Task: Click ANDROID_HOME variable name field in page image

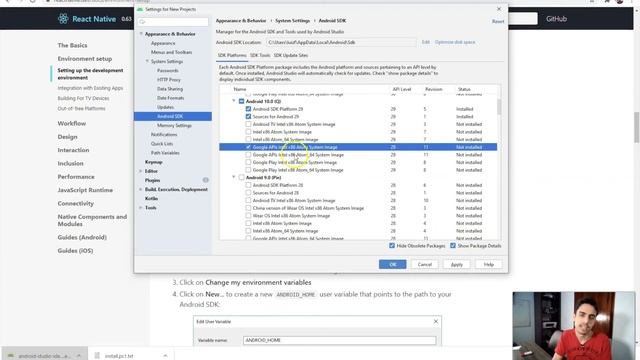Action: (x=339, y=340)
